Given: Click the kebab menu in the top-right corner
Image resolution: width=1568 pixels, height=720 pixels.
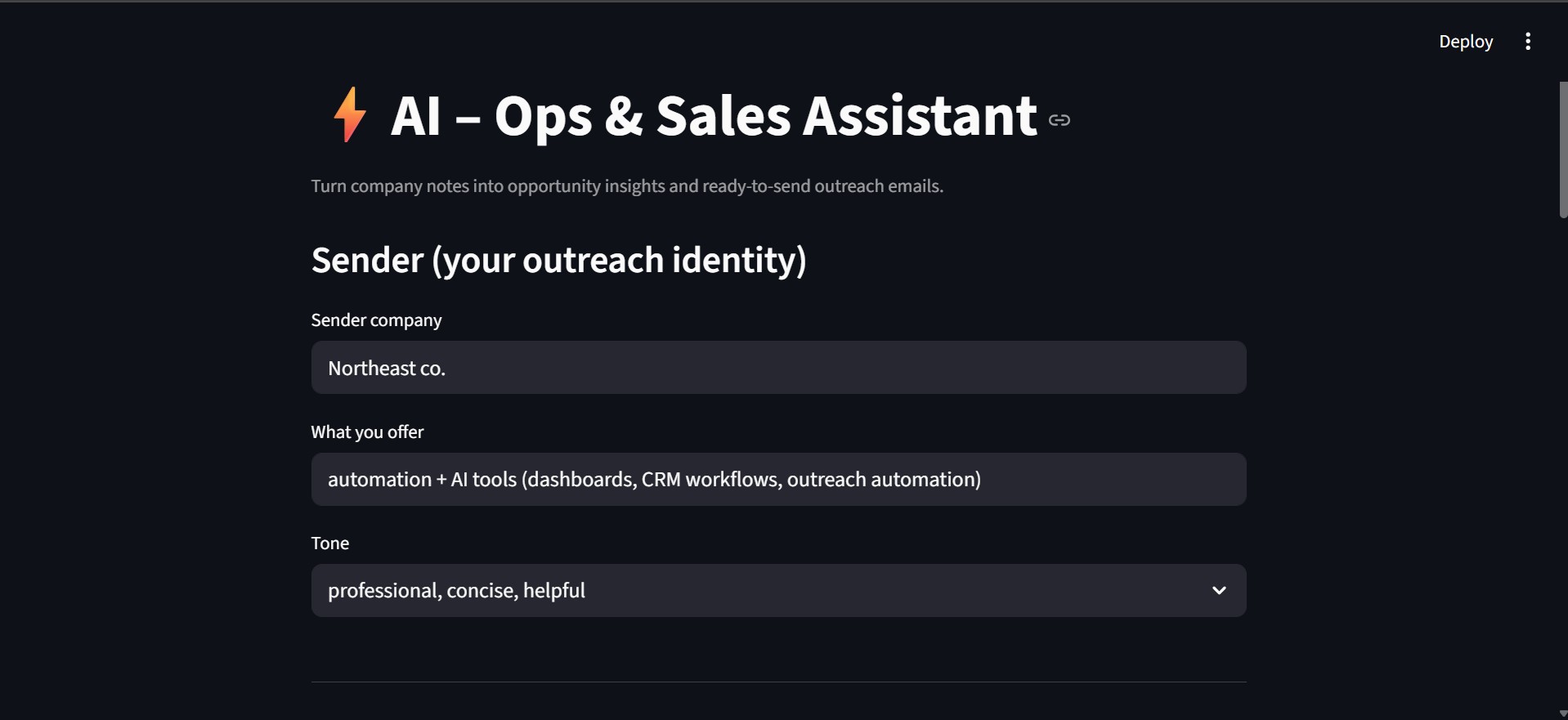Looking at the screenshot, I should pyautogui.click(x=1528, y=41).
